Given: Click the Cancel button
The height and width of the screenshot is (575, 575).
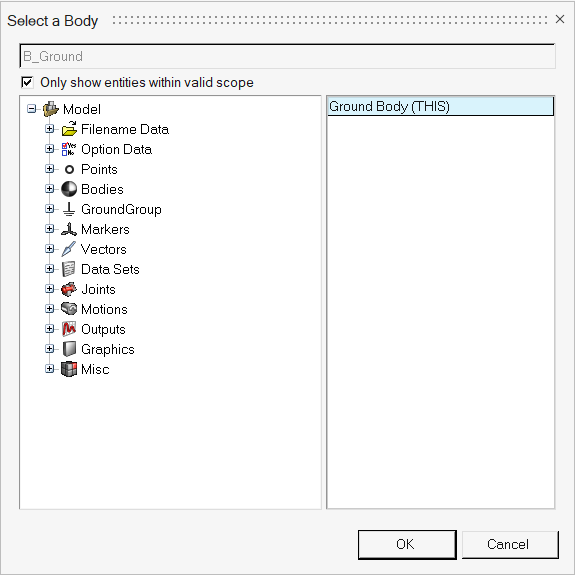Looking at the screenshot, I should (x=510, y=545).
